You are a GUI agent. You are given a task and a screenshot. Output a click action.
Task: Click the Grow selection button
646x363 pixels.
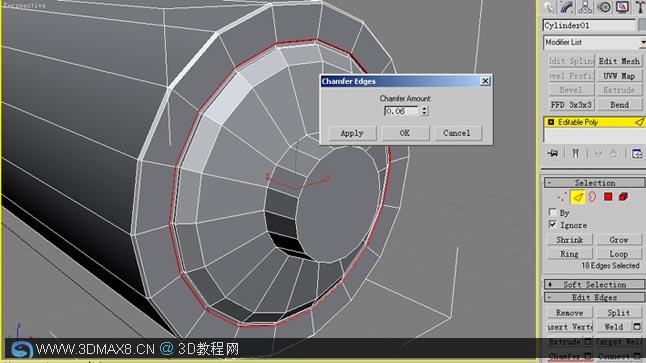click(619, 240)
